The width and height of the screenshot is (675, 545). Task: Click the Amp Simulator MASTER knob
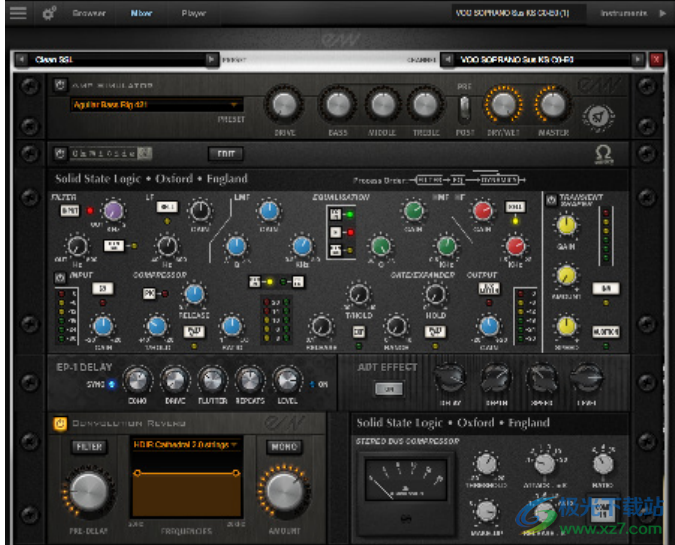(x=553, y=105)
